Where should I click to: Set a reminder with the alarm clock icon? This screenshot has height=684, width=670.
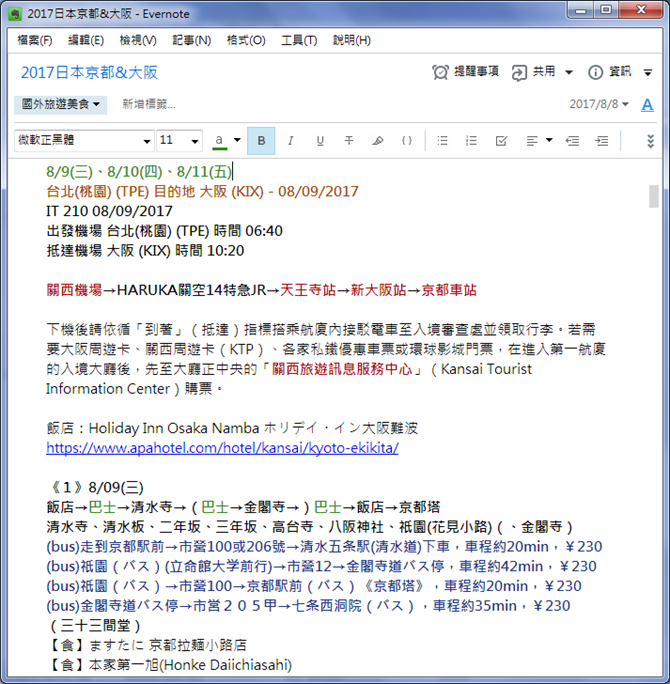[440, 72]
